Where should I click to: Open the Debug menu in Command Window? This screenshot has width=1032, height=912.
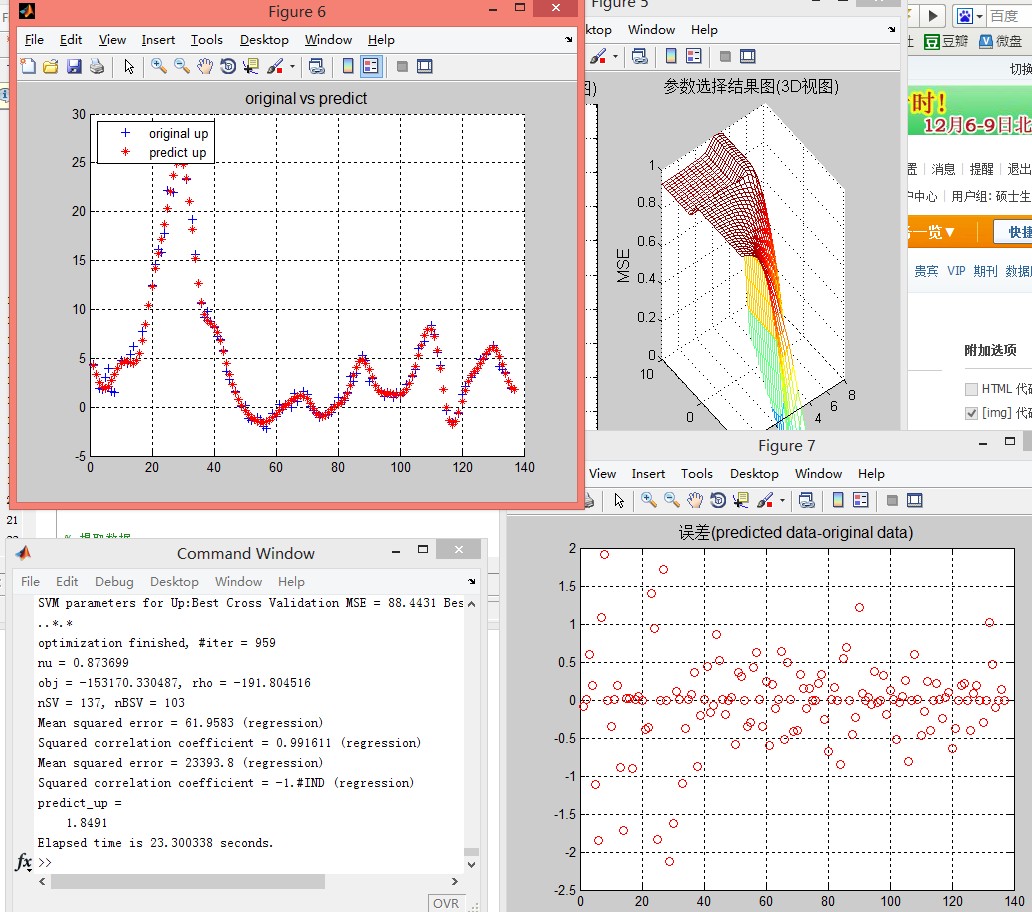[x=114, y=582]
